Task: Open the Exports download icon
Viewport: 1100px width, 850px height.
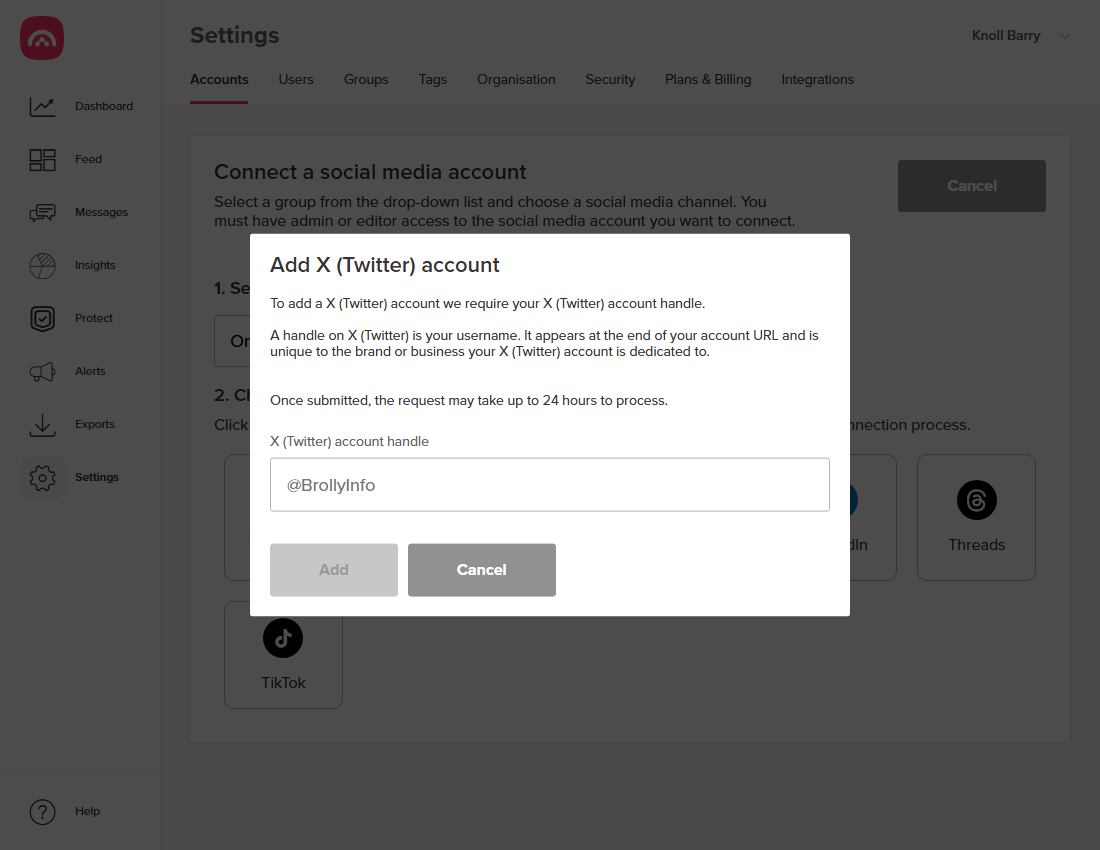Action: pos(42,425)
